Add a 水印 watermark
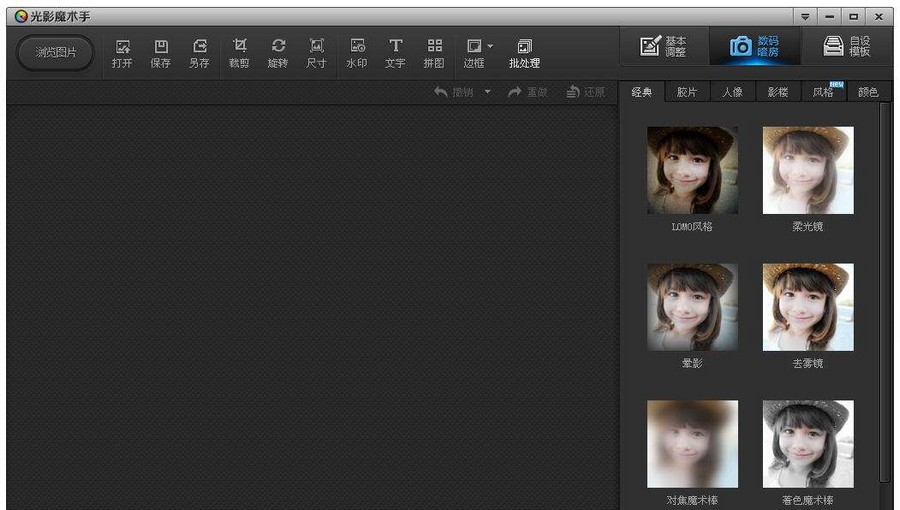900x510 pixels. [x=356, y=54]
